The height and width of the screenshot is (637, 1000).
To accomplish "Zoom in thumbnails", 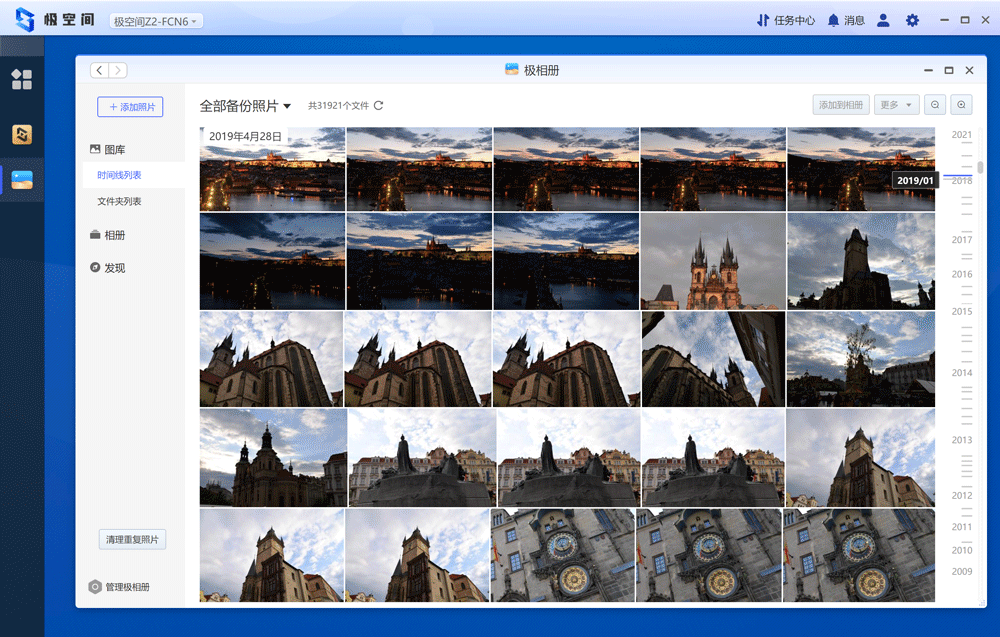I will click(x=961, y=105).
